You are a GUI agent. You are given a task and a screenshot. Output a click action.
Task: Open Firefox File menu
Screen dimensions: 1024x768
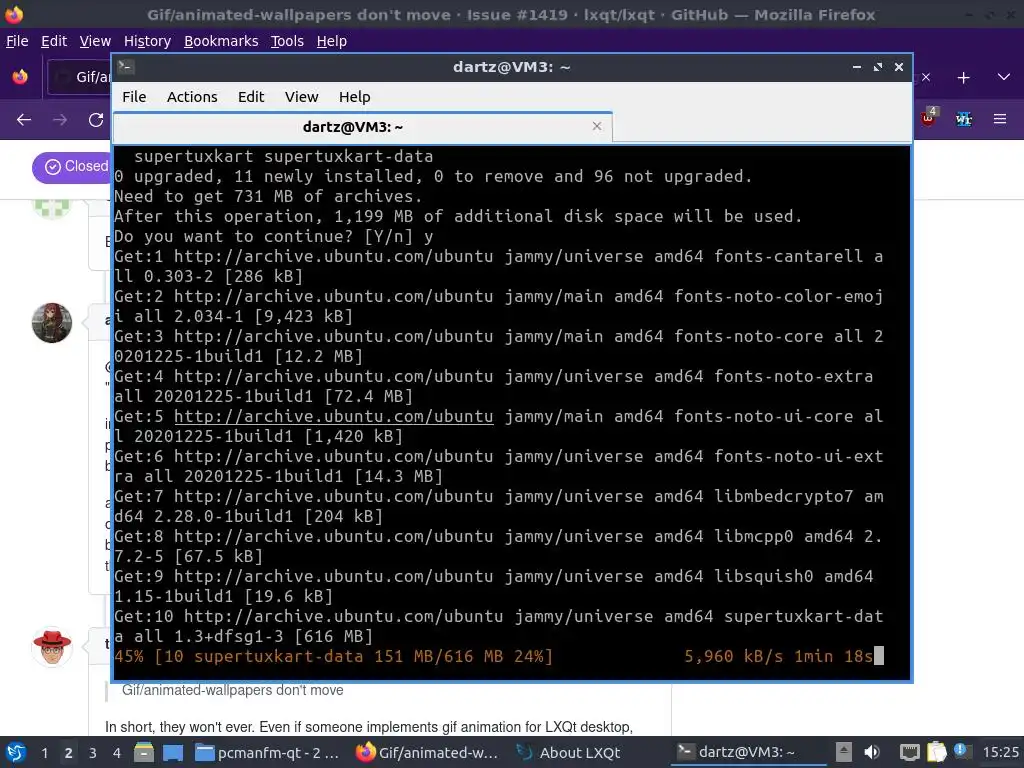coord(17,41)
